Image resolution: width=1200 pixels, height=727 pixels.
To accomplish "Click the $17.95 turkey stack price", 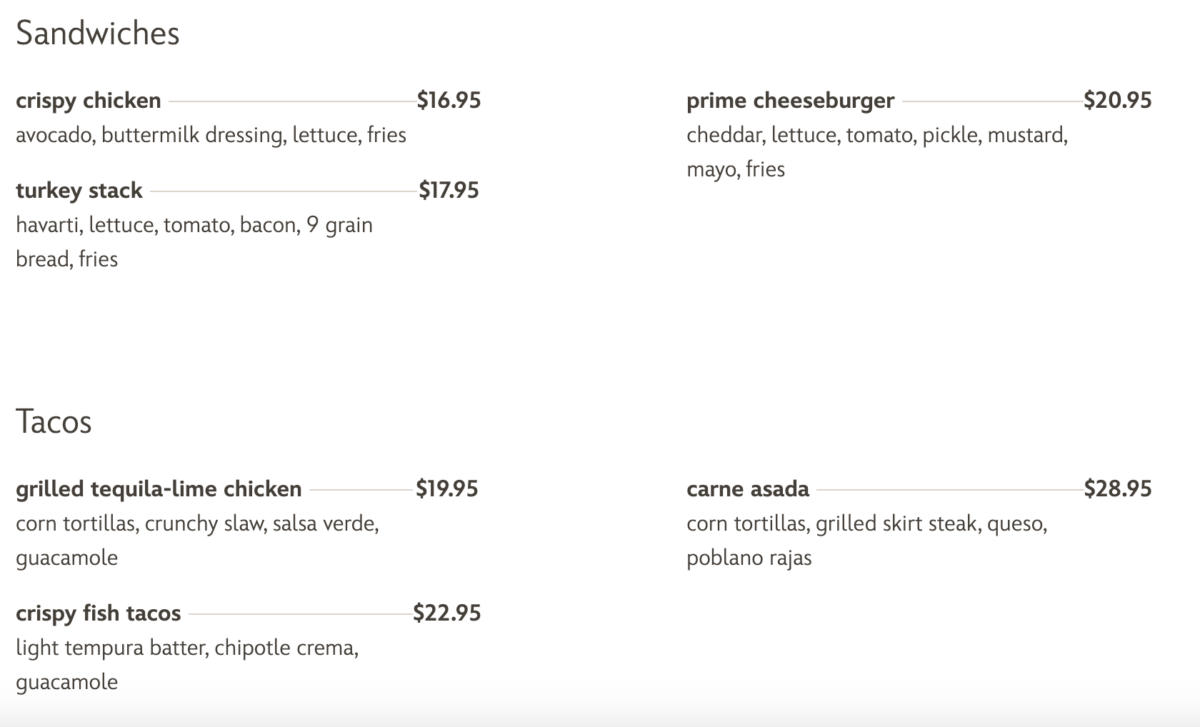I will (448, 190).
